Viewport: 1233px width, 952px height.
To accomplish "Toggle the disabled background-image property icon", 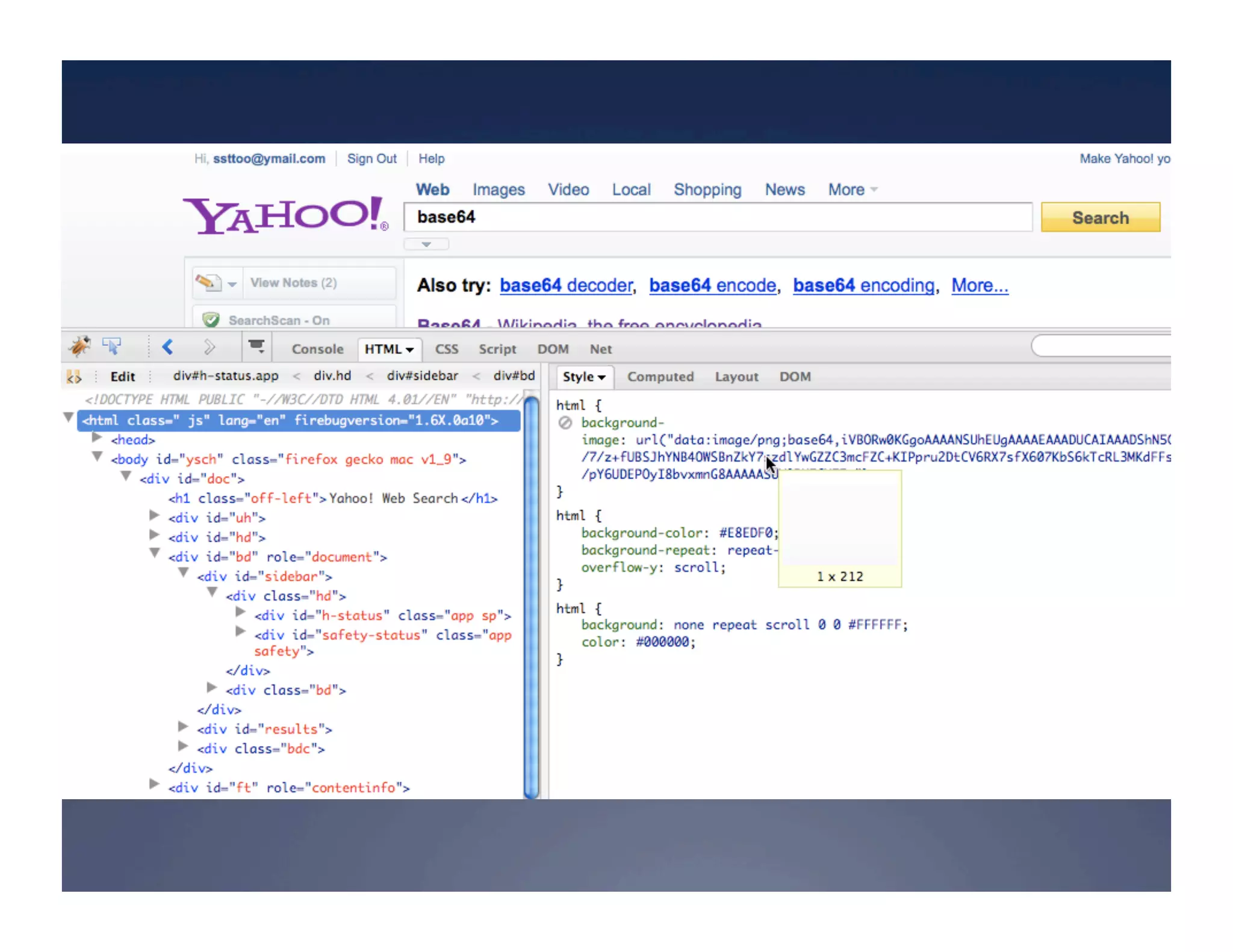I will coord(565,422).
